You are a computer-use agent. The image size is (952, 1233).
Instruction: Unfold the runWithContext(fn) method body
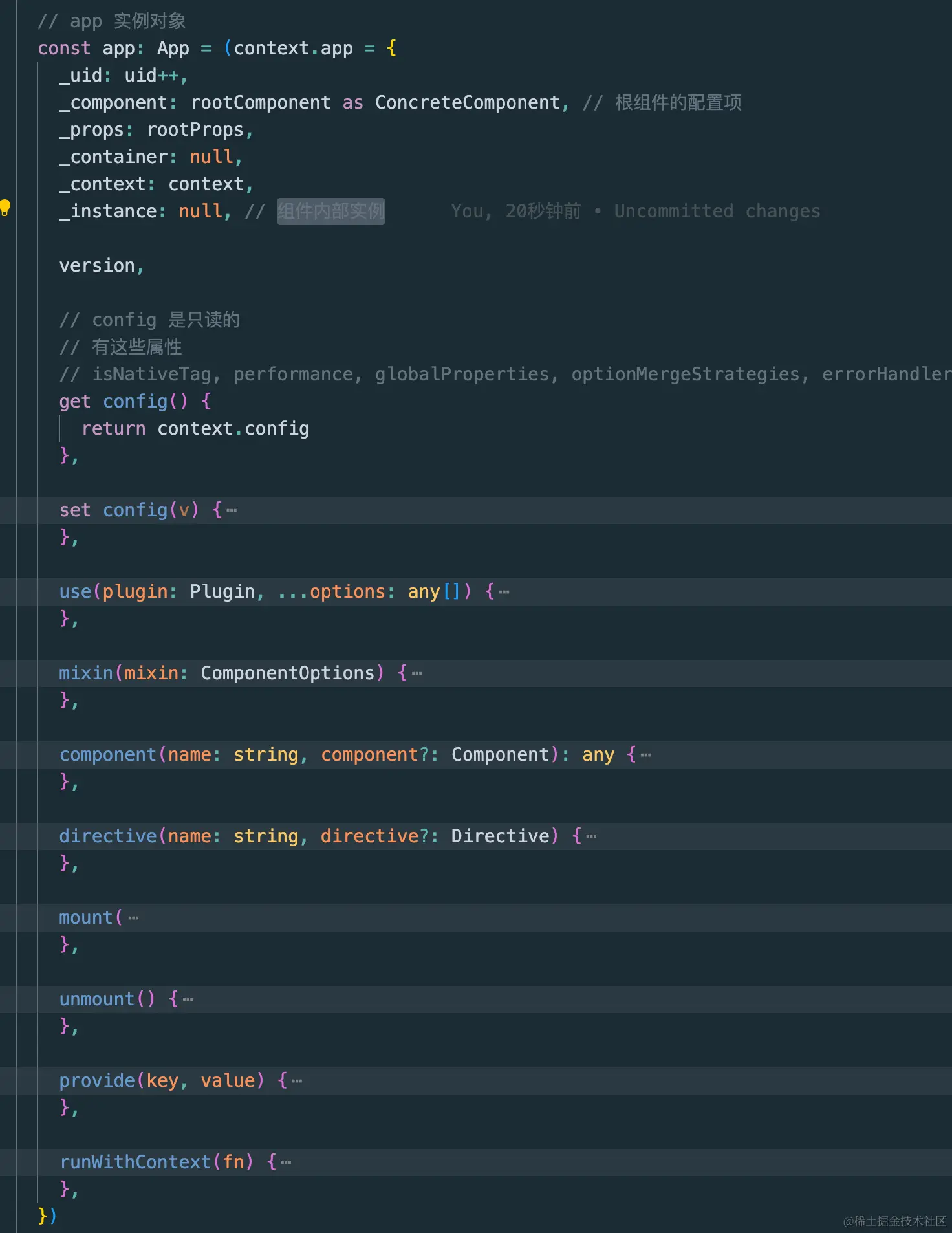pos(287,1162)
